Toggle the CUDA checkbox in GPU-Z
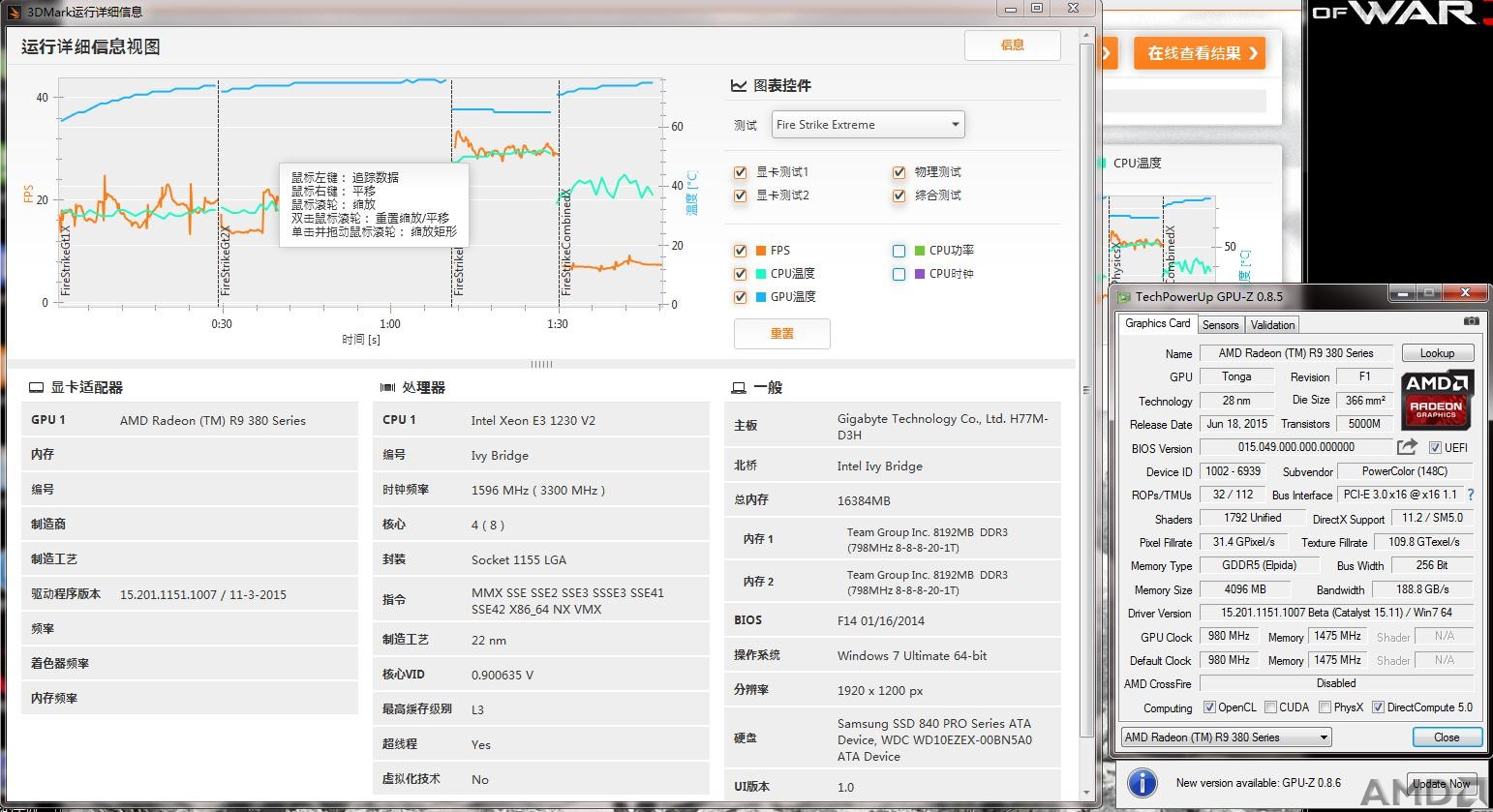Screen dimensions: 1493x812 pos(1270,707)
